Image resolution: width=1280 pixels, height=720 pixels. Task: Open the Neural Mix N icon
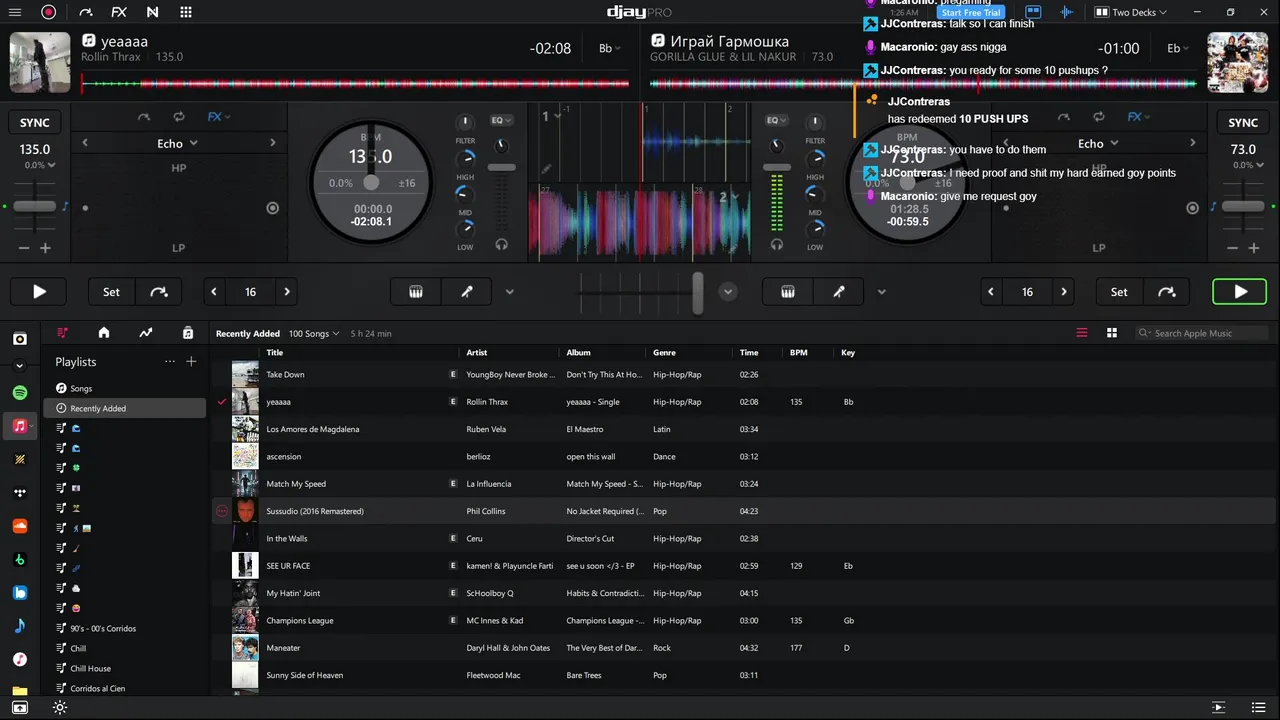(x=152, y=12)
